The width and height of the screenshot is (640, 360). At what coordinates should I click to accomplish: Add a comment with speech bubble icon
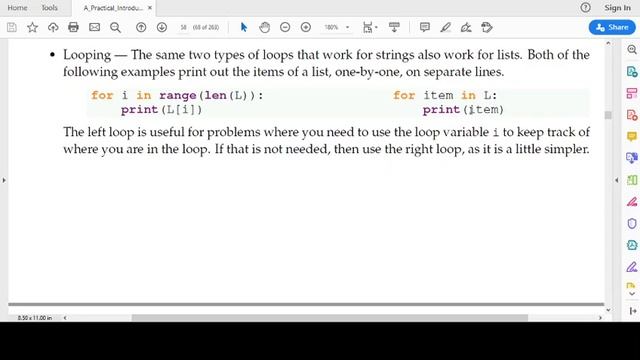424,27
